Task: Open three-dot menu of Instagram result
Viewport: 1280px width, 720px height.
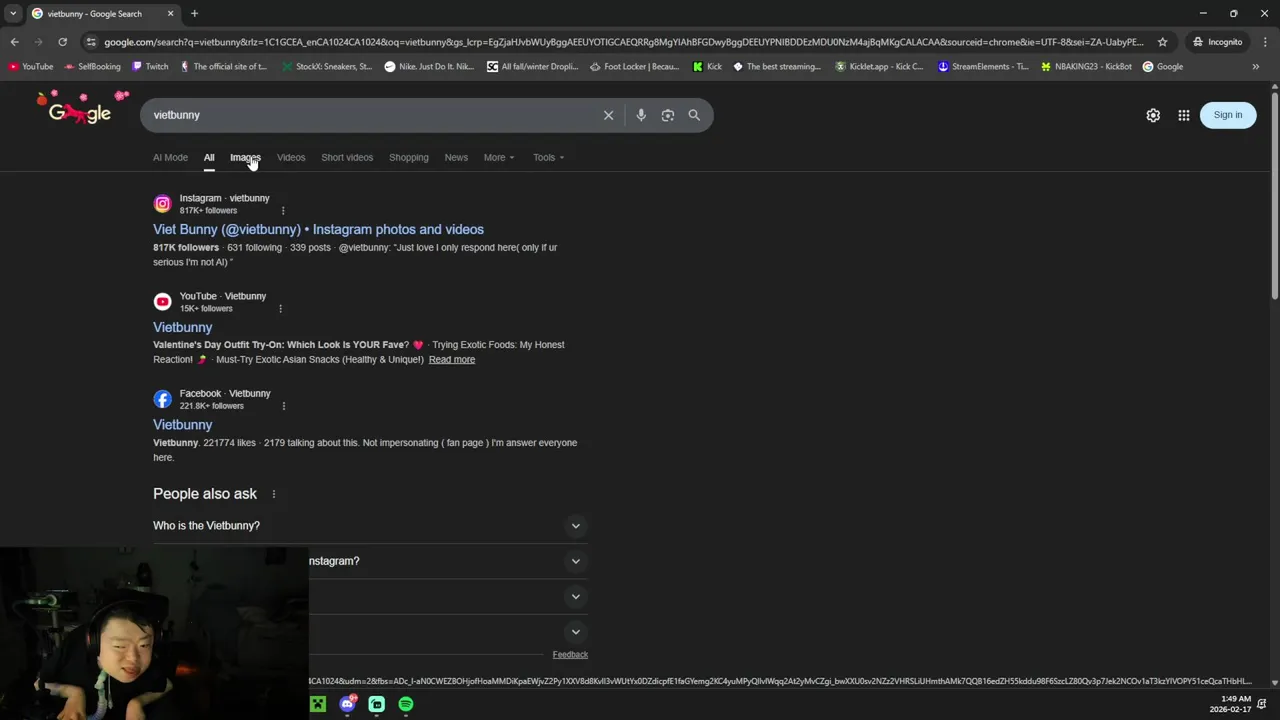Action: tap(283, 210)
